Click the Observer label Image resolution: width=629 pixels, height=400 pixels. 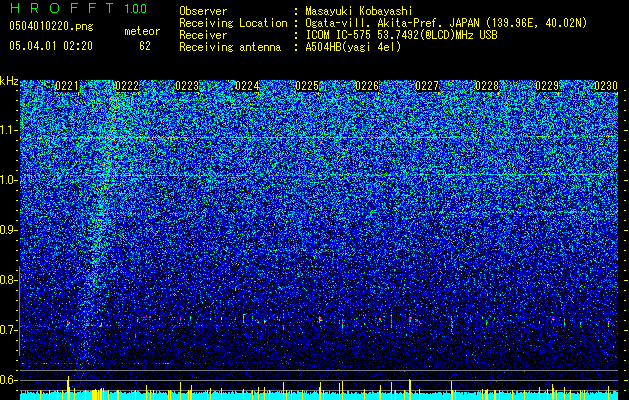pos(203,11)
